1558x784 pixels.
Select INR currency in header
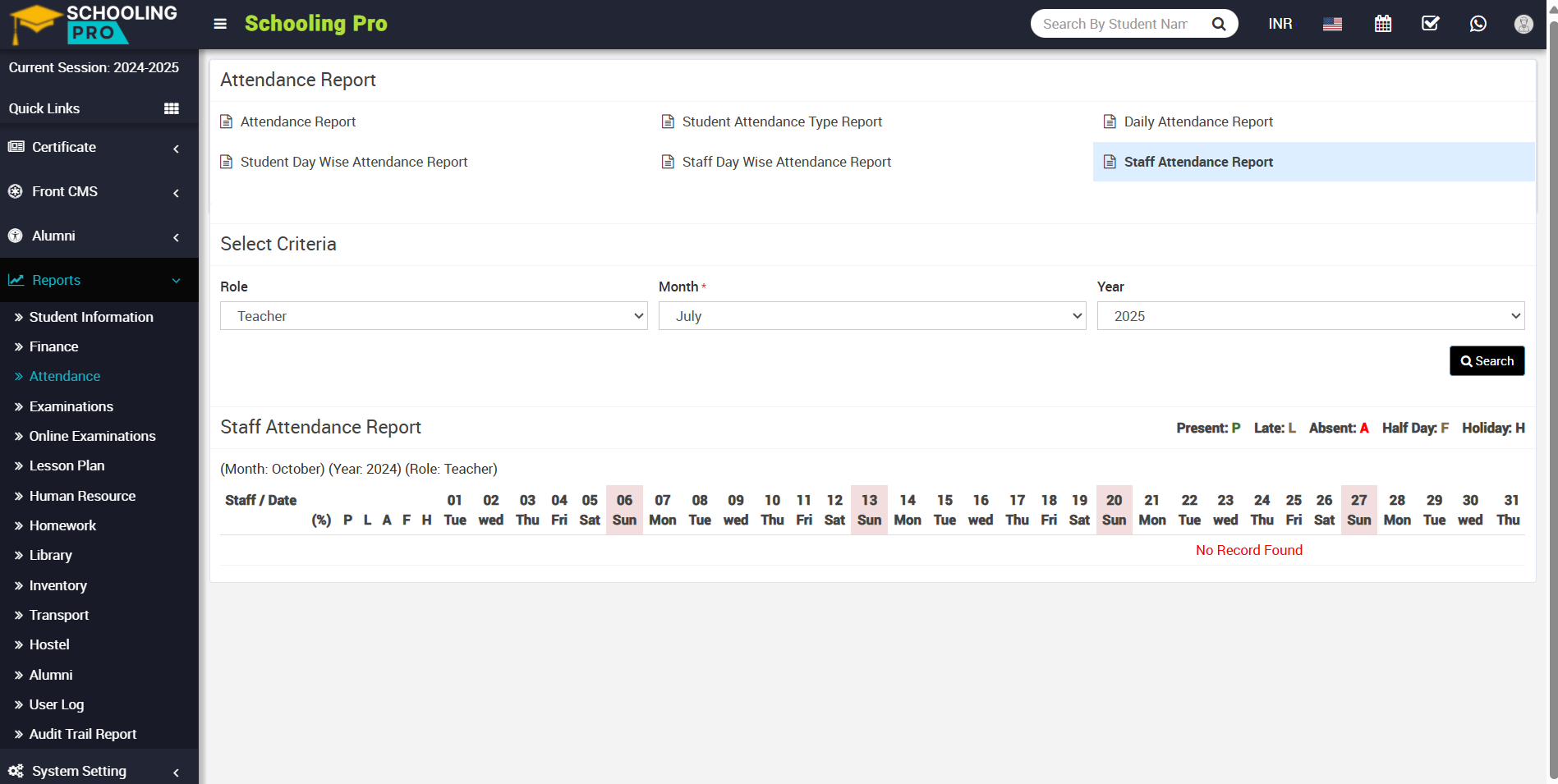(x=1280, y=24)
